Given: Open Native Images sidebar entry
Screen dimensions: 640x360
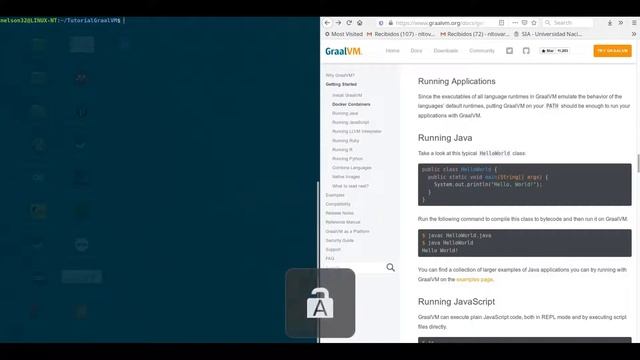Looking at the screenshot, I should tap(346, 177).
